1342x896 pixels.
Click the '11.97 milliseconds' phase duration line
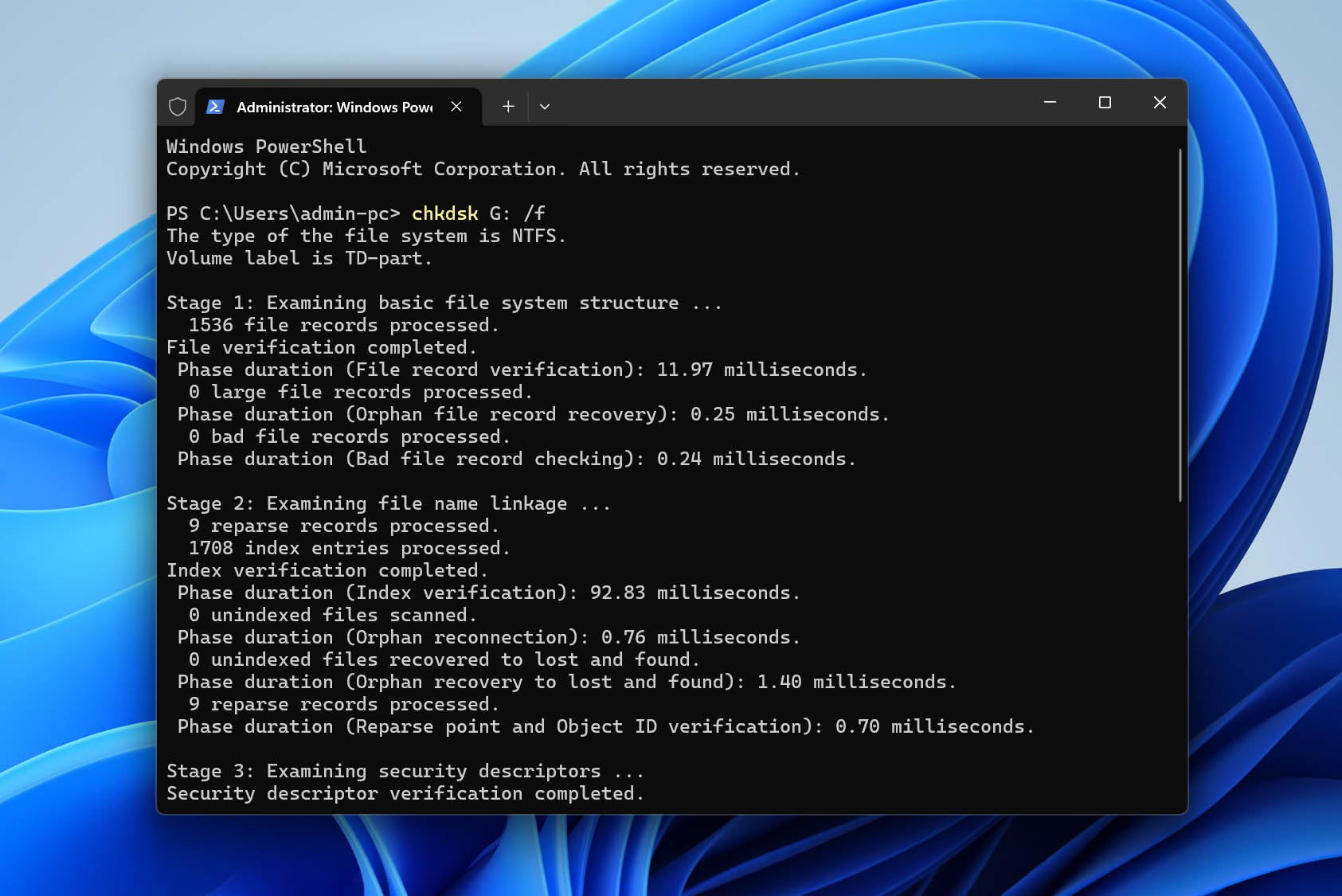click(x=522, y=370)
